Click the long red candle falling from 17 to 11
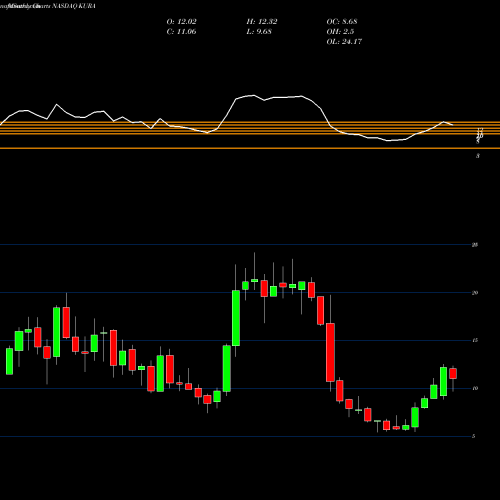This screenshot has width=500, height=500. (330, 352)
